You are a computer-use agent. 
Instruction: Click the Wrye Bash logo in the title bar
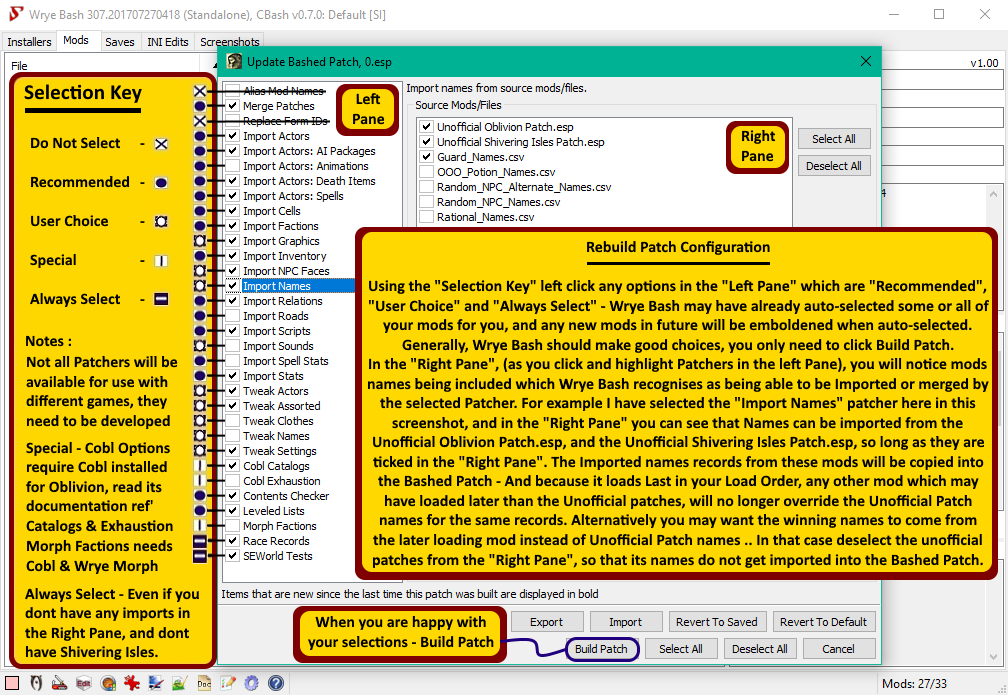16,14
